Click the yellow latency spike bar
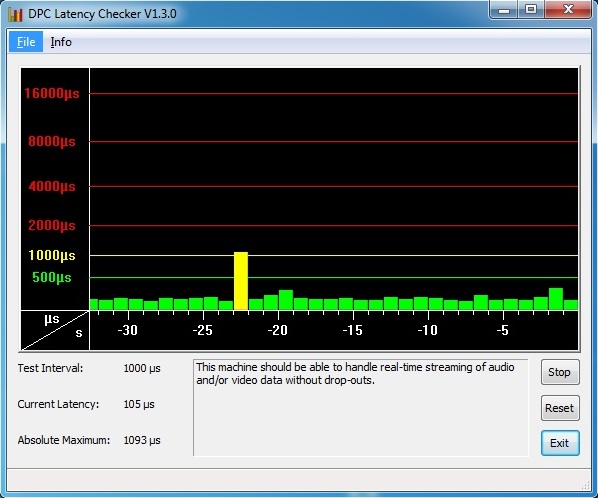 [x=241, y=281]
